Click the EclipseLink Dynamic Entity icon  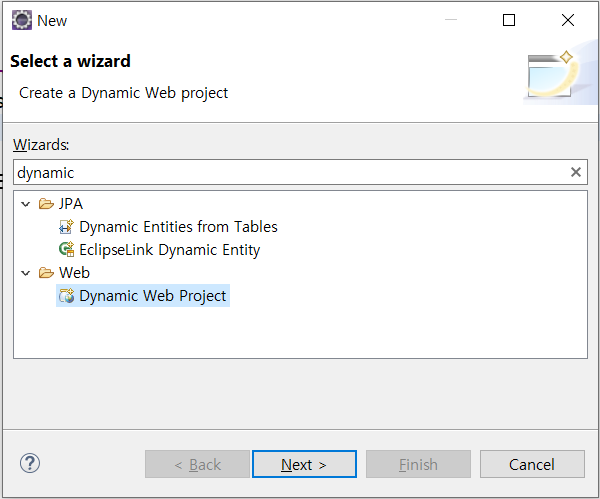click(66, 250)
